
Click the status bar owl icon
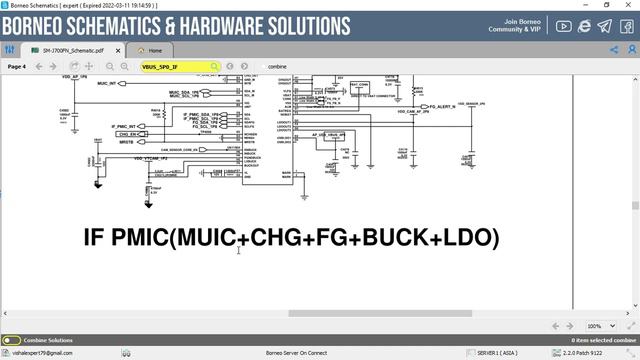(126, 353)
